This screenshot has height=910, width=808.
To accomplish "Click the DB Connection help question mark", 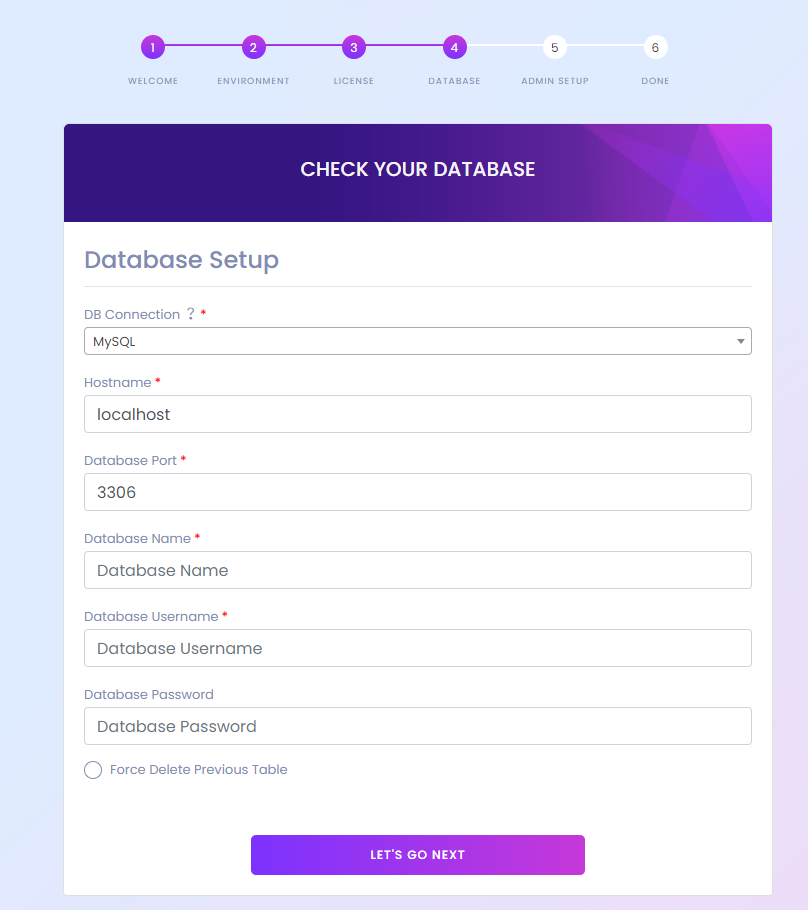I will tap(190, 314).
